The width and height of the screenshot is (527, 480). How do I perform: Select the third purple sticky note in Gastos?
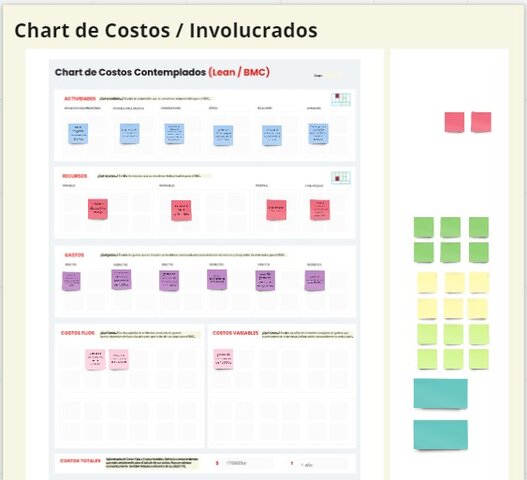pos(169,281)
